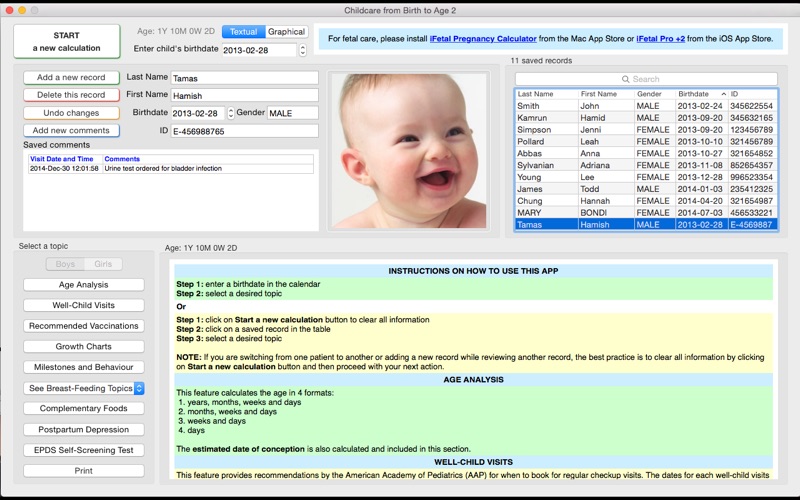Select the Simpson Jenni record
800x500 pixels.
coord(646,130)
